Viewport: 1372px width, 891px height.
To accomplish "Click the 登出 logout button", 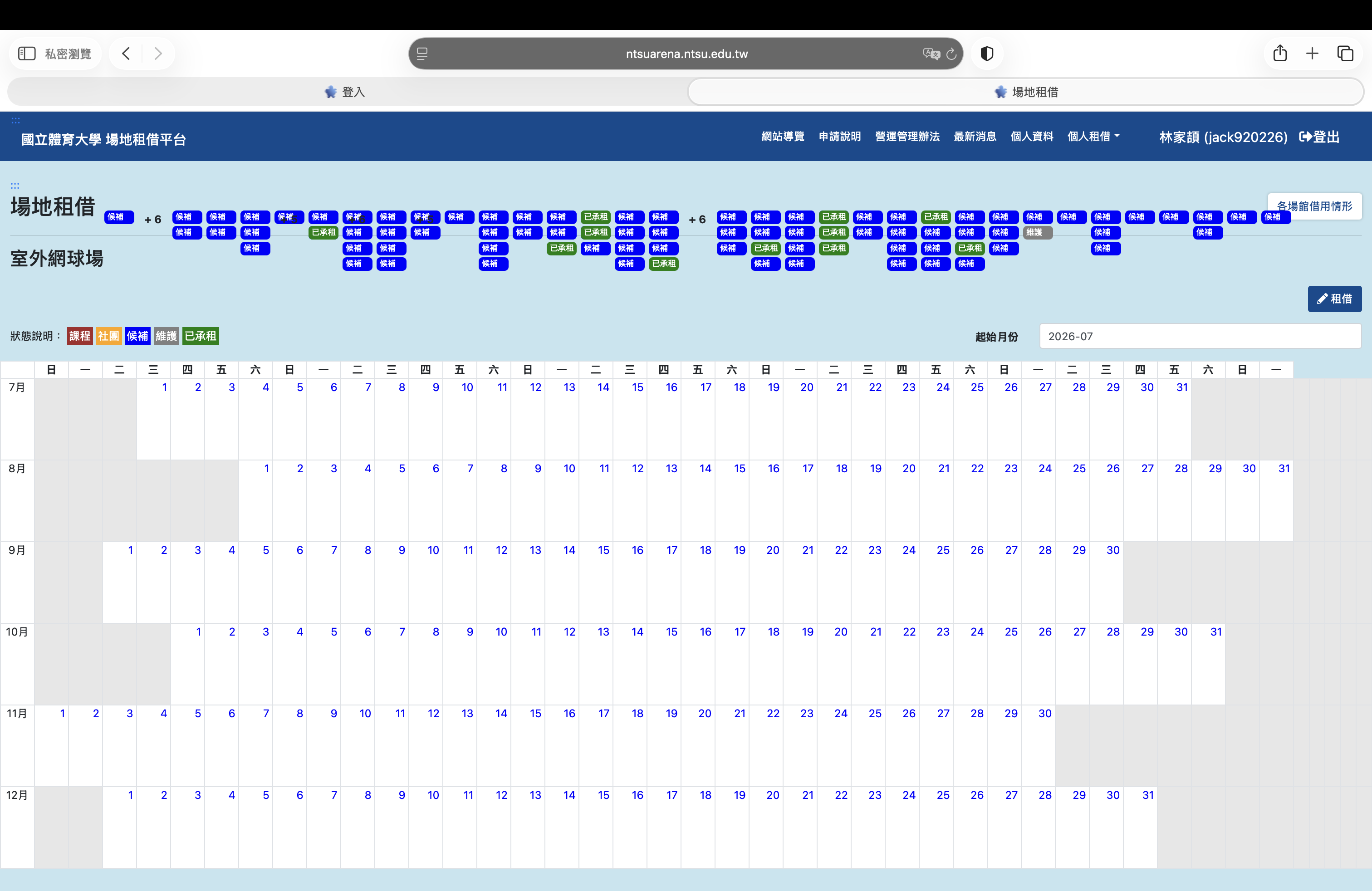I will click(x=1319, y=137).
